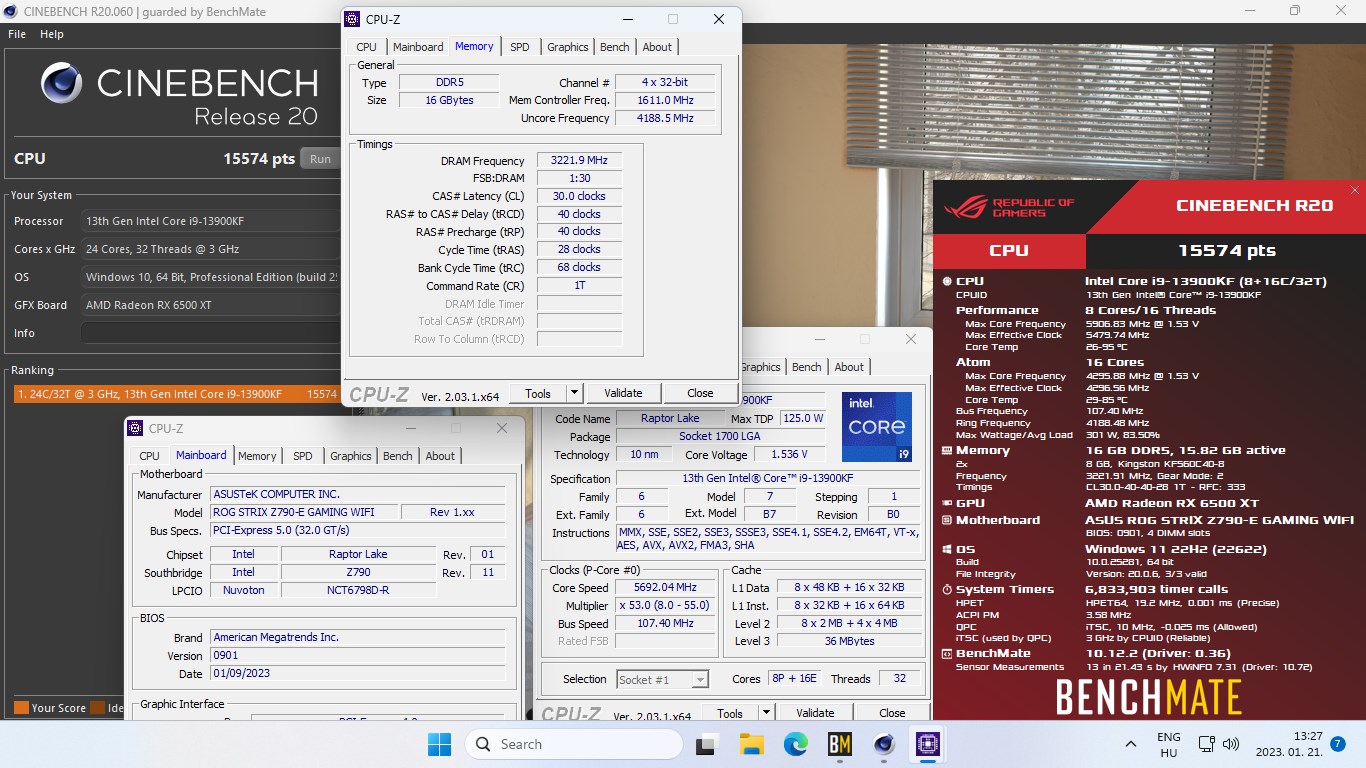Viewport: 1366px width, 768px height.
Task: Click the CPU-Z title icon in Memory window
Action: point(352,19)
